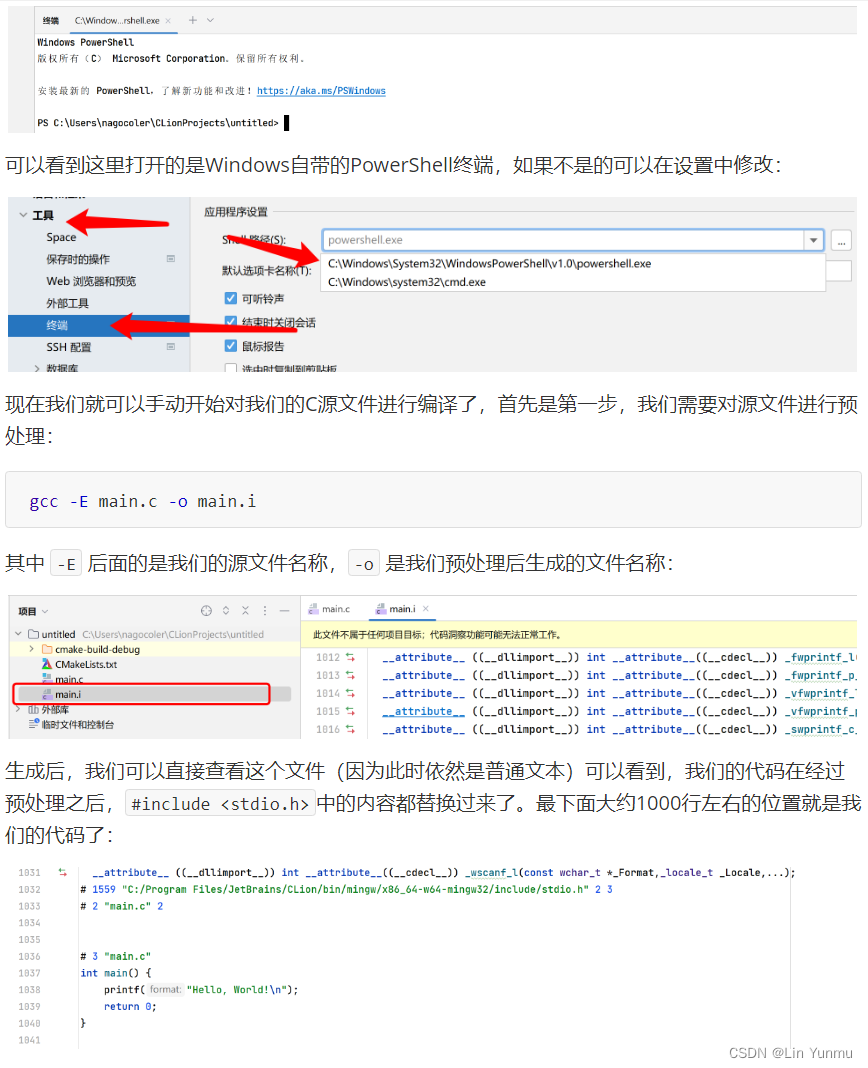Expand the 数据库 settings section
The height and width of the screenshot is (1068, 868).
[37, 368]
